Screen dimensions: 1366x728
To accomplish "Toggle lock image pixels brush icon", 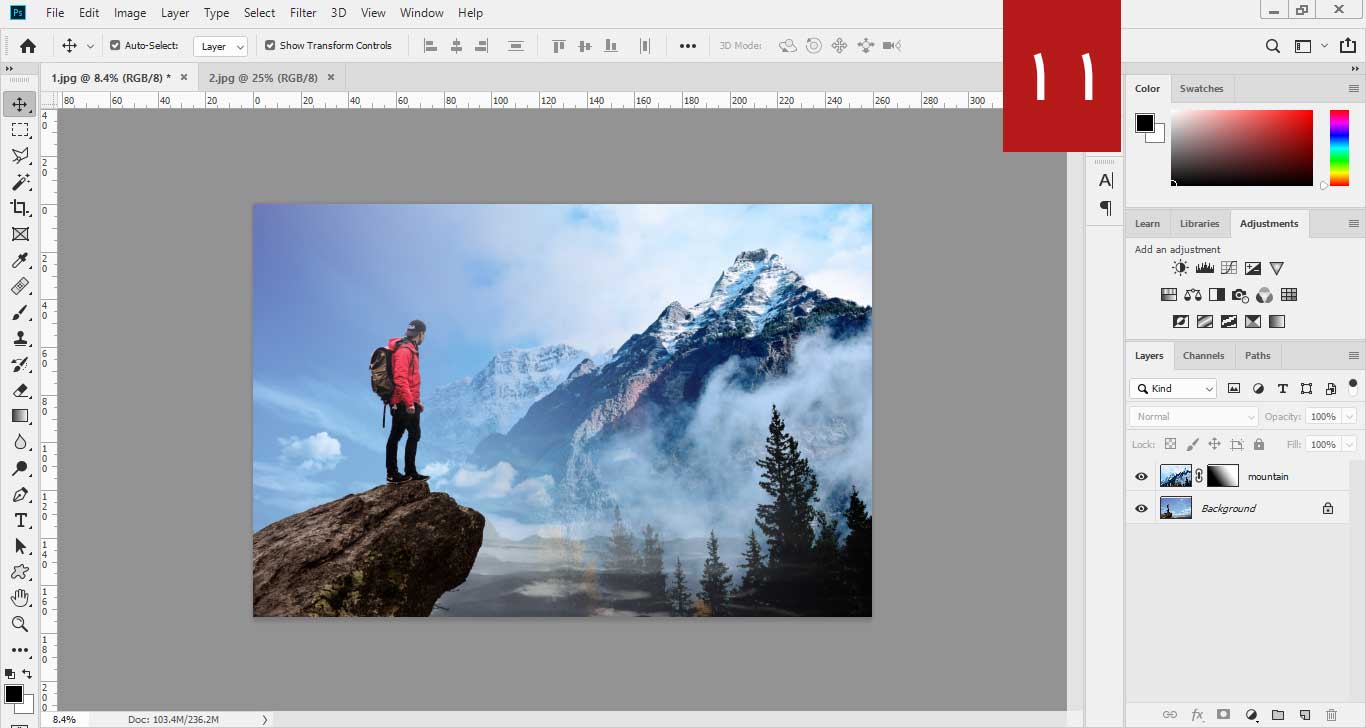I will point(1192,444).
